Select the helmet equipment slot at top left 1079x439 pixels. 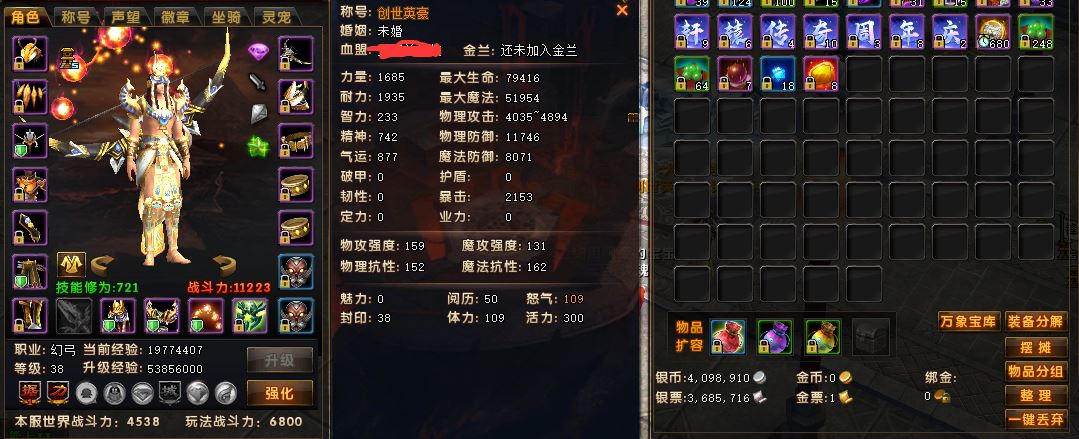point(30,54)
